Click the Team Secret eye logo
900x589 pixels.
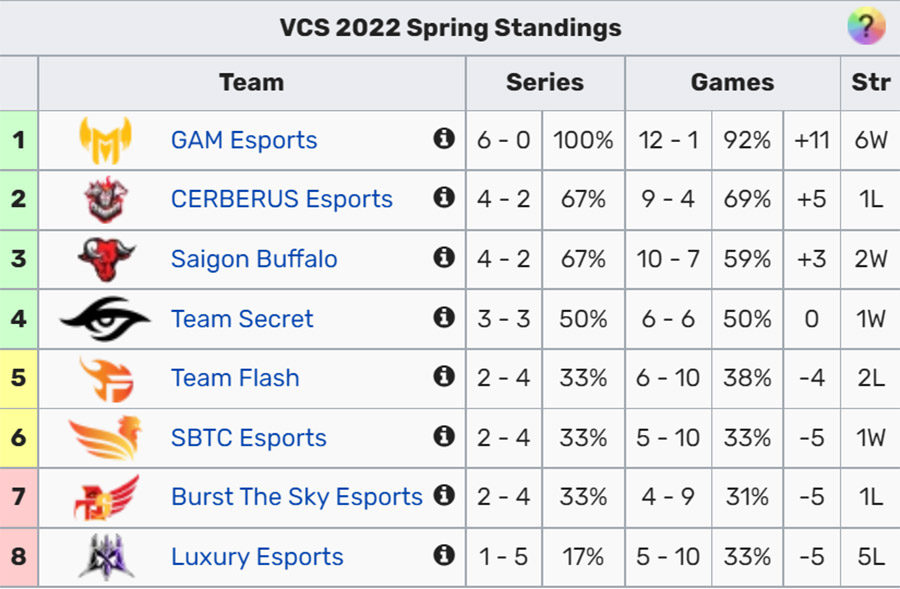coord(105,319)
